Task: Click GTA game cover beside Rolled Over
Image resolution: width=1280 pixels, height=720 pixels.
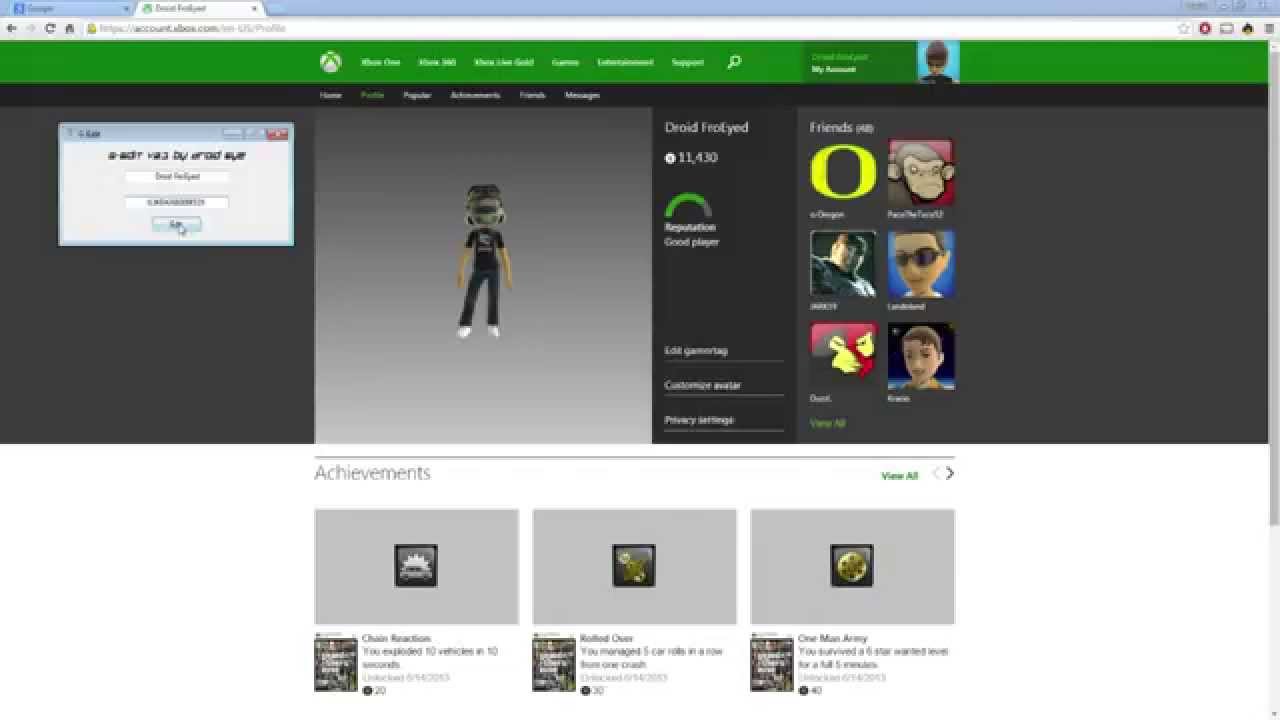Action: [x=554, y=662]
